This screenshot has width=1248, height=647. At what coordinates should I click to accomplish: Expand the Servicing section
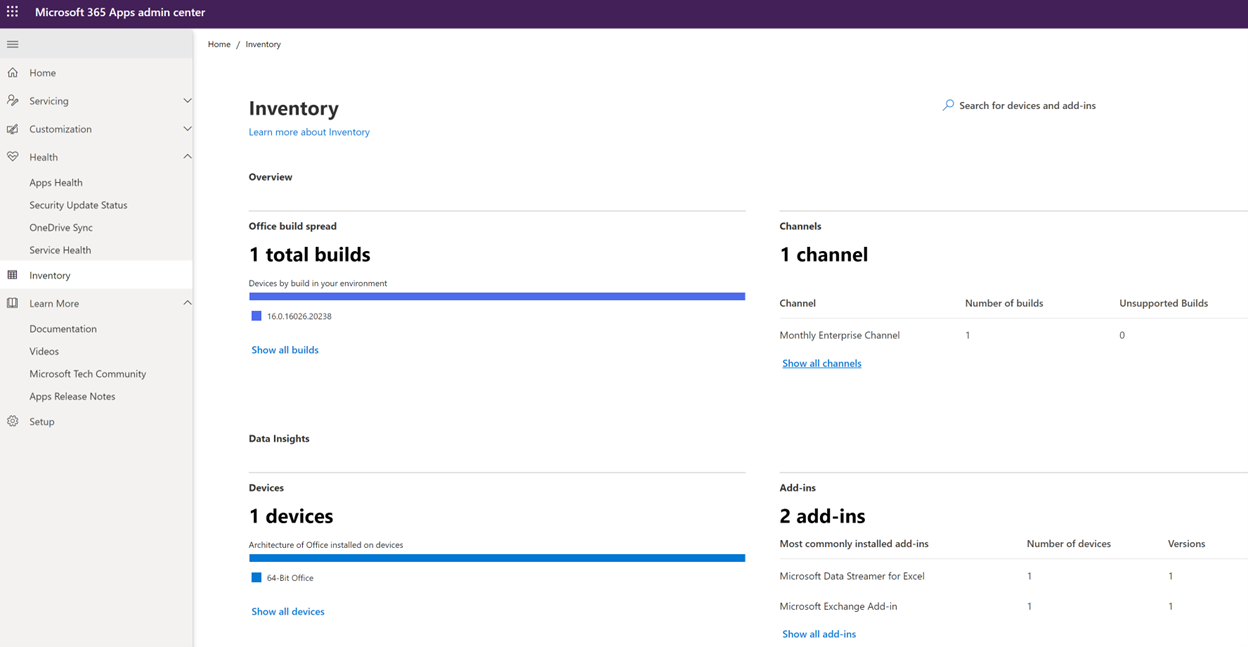pyautogui.click(x=187, y=100)
